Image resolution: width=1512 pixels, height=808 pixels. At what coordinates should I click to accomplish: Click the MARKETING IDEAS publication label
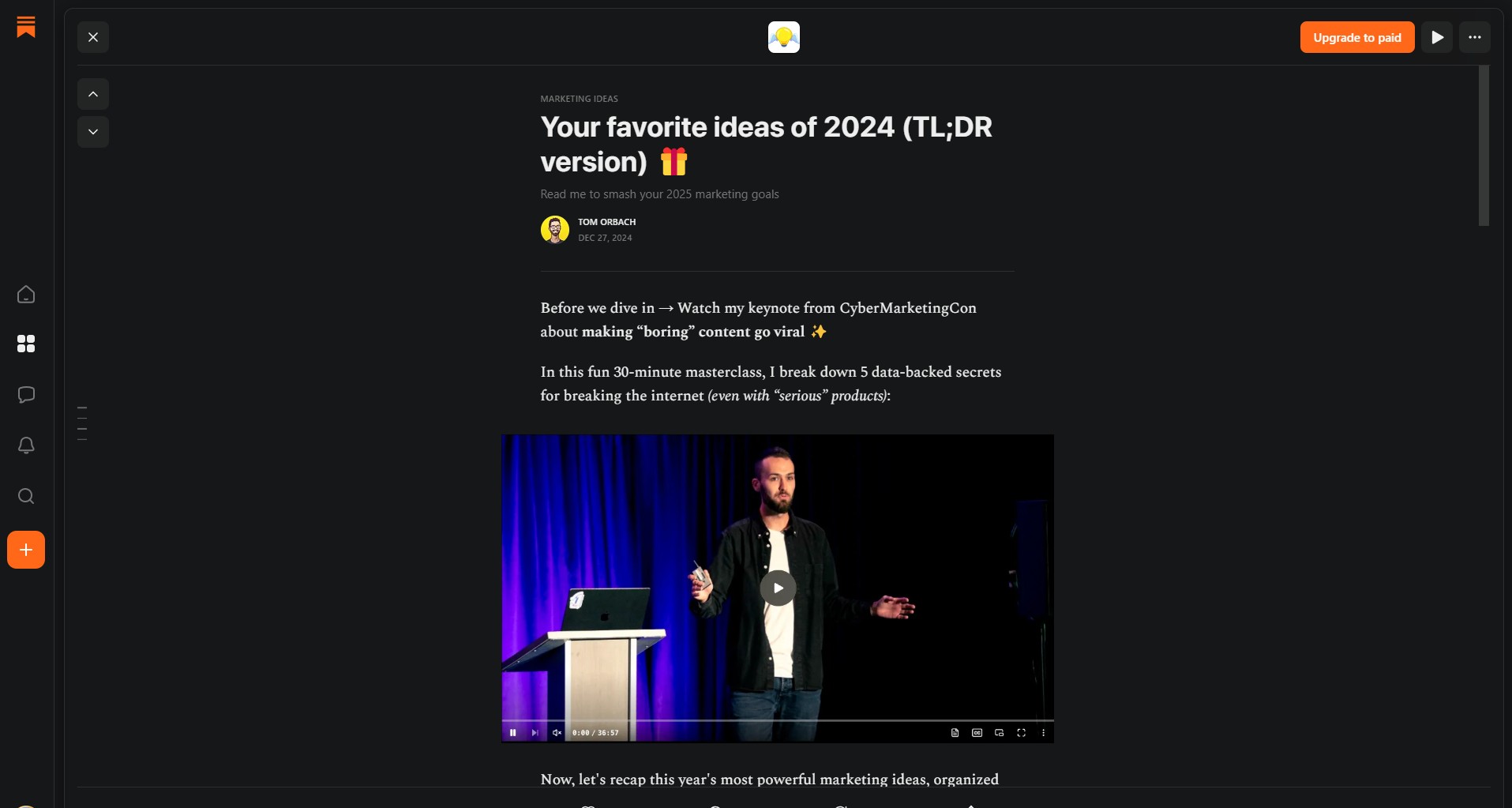[x=580, y=99]
